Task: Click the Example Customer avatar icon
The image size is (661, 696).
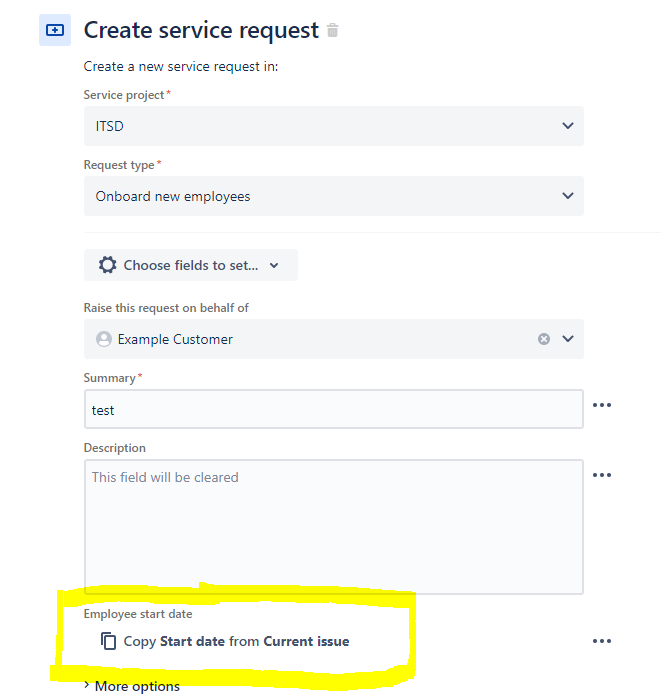Action: coord(104,339)
